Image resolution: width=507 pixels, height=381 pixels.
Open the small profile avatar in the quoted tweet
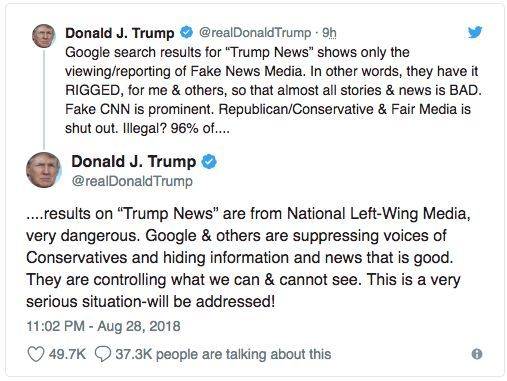[x=44, y=36]
